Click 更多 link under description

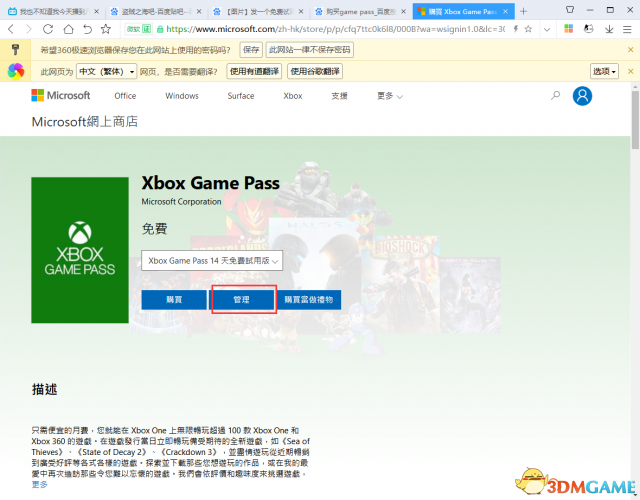(x=40, y=484)
